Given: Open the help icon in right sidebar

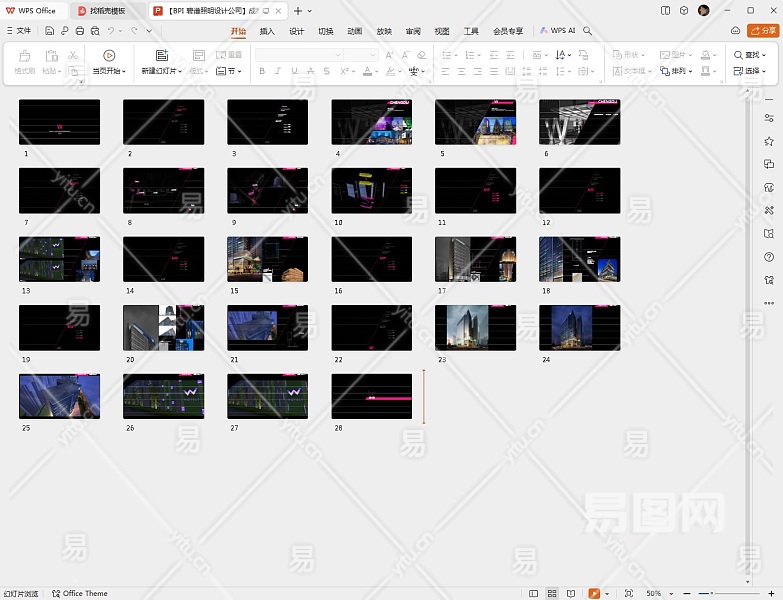Looking at the screenshot, I should (x=768, y=257).
